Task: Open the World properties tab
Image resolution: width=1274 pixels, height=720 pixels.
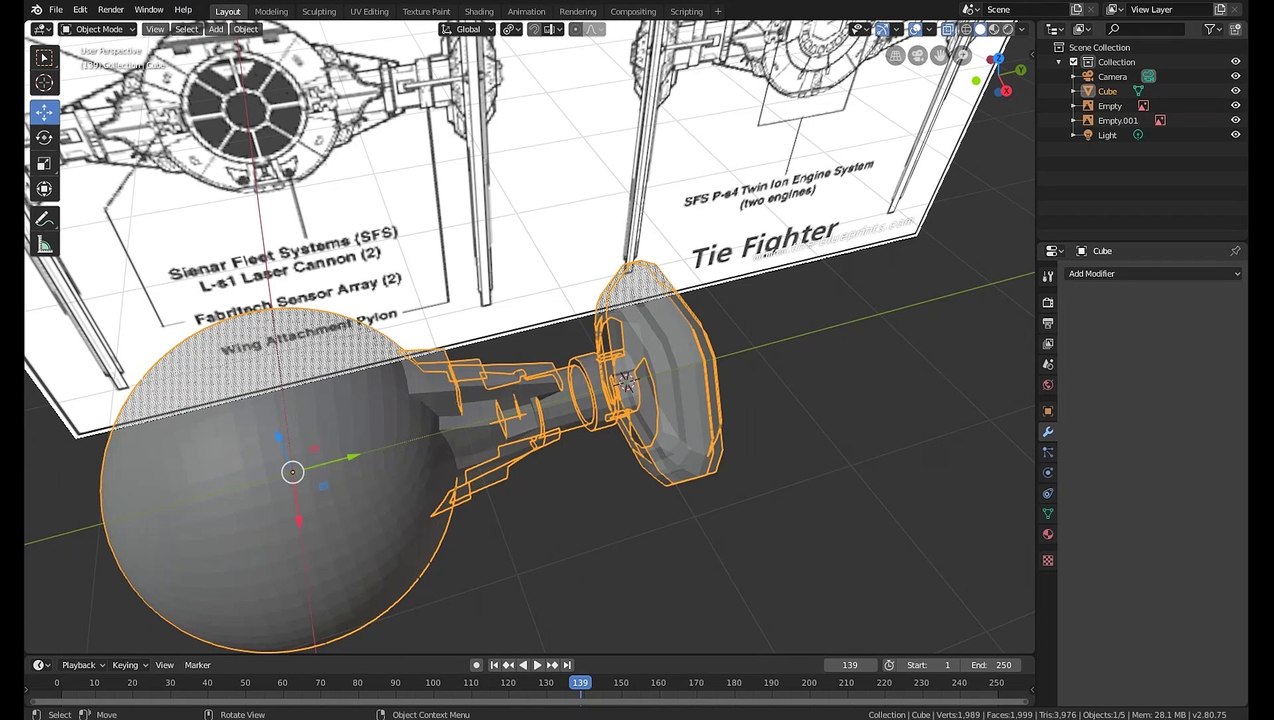Action: tap(1048, 385)
